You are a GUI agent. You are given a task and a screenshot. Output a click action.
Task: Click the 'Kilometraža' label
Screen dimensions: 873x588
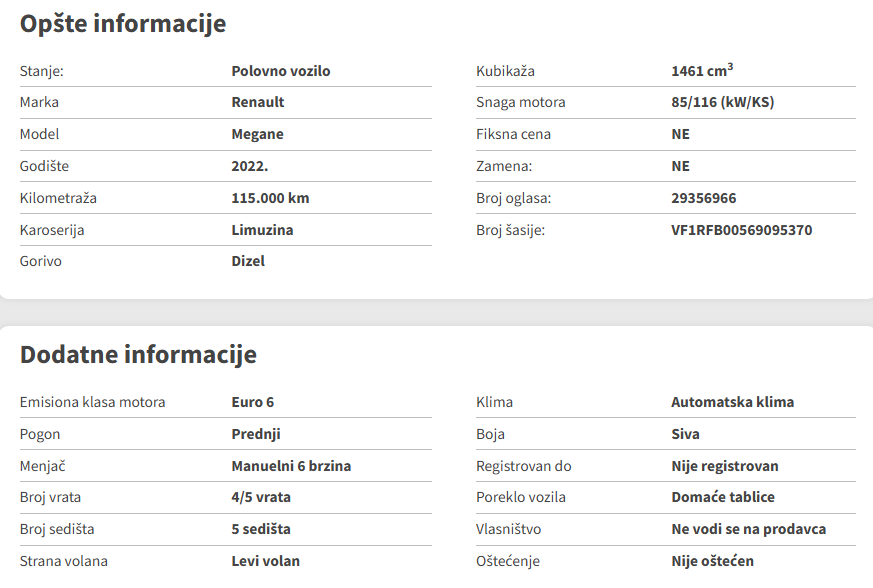(58, 198)
